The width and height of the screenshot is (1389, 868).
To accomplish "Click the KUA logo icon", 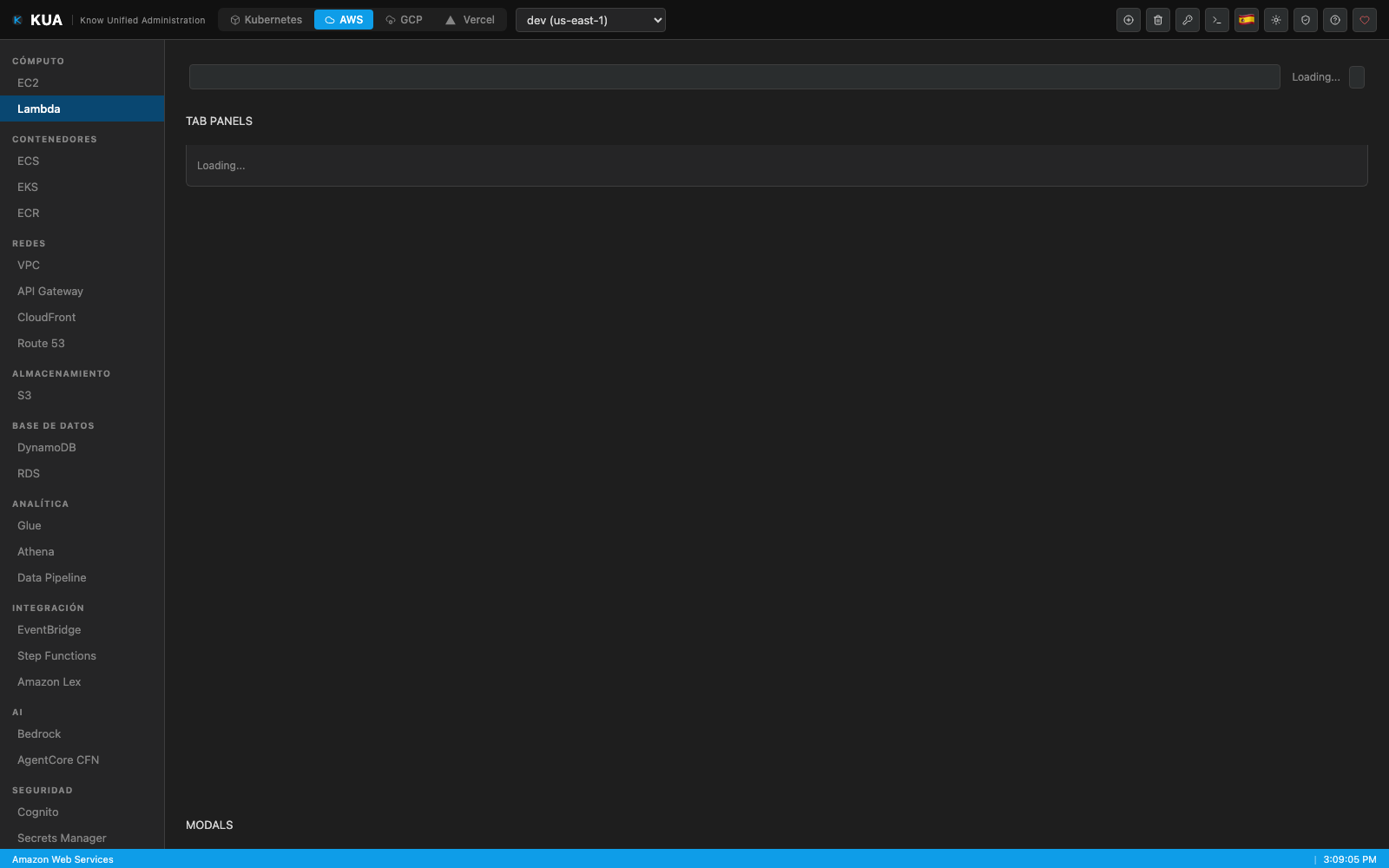I will pos(17,20).
